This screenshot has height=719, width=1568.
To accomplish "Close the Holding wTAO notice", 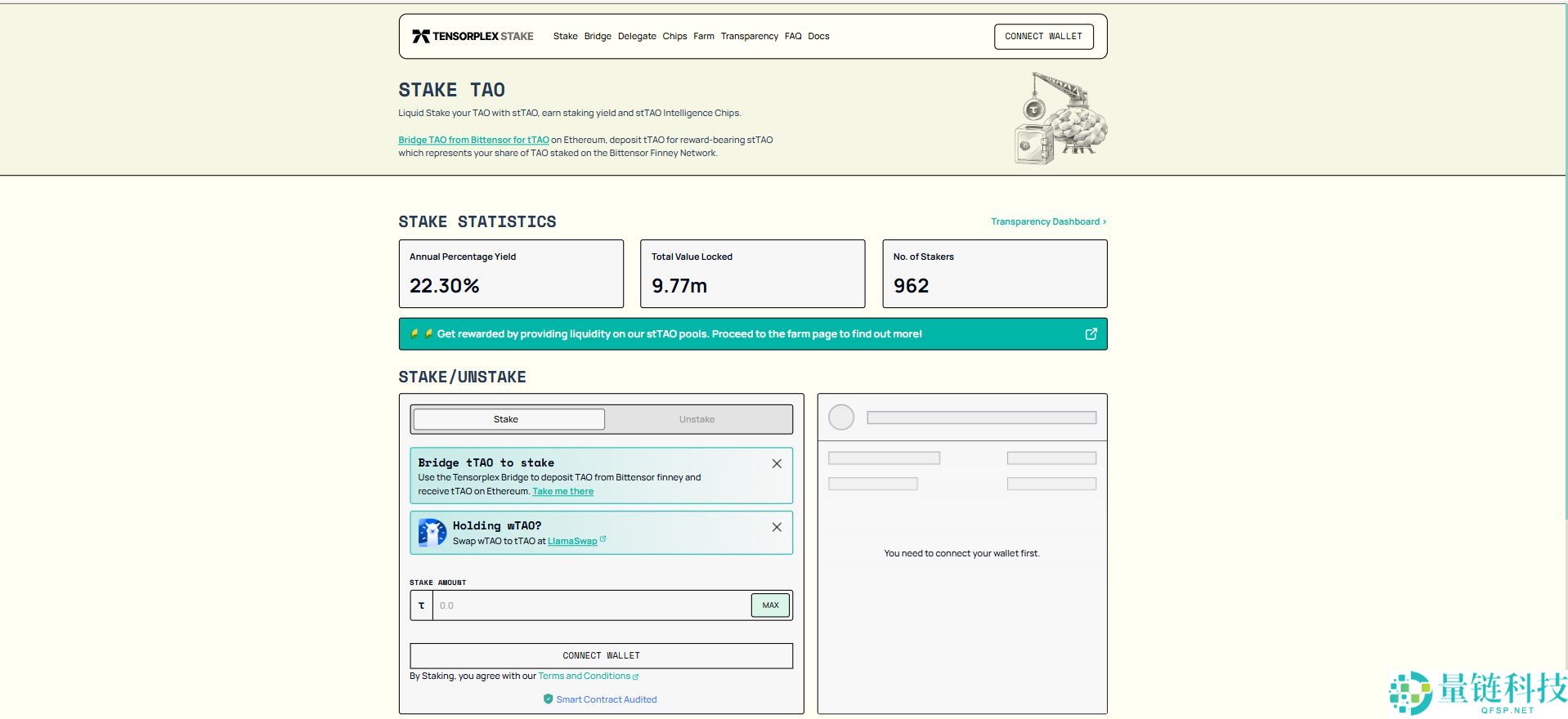I will 777,528.
